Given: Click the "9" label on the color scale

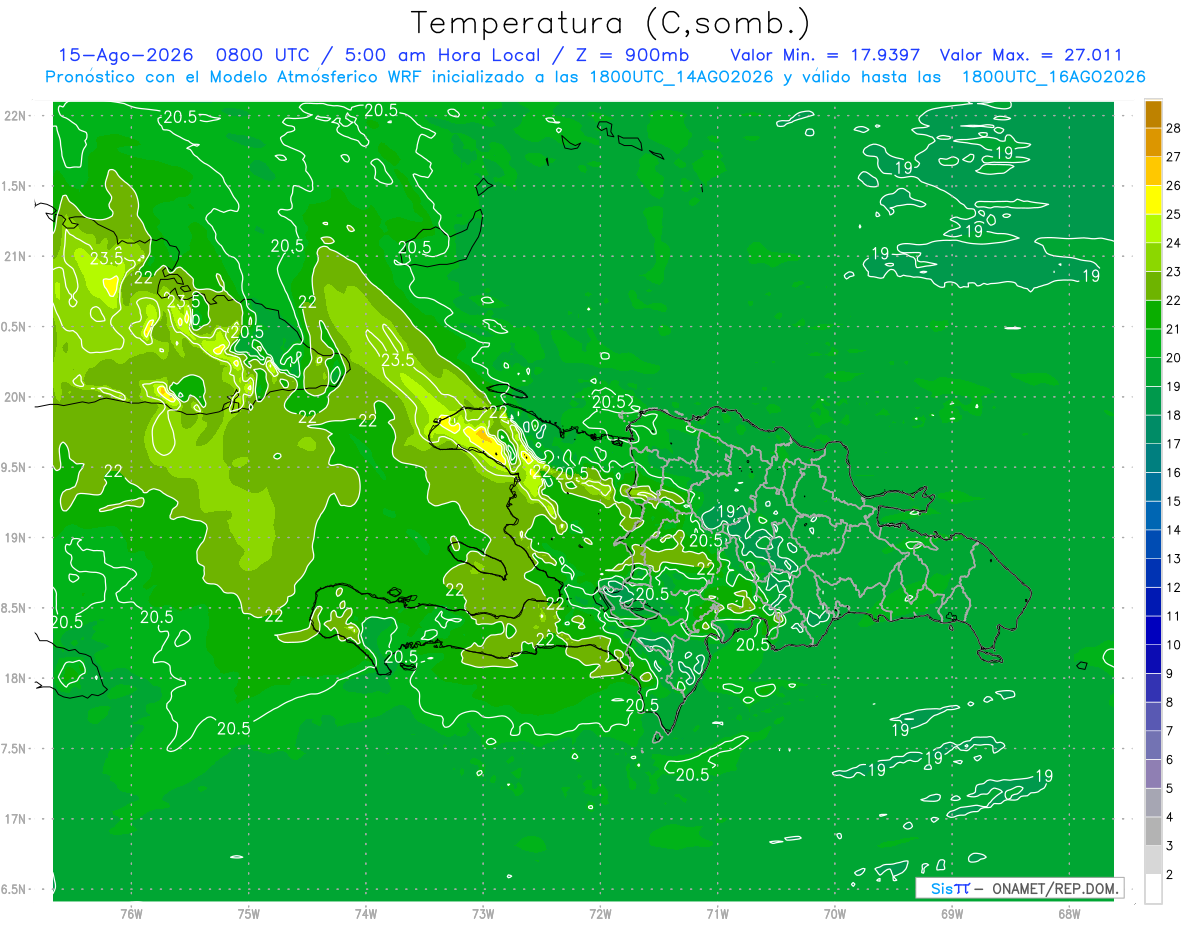Looking at the screenshot, I should click(x=1170, y=674).
